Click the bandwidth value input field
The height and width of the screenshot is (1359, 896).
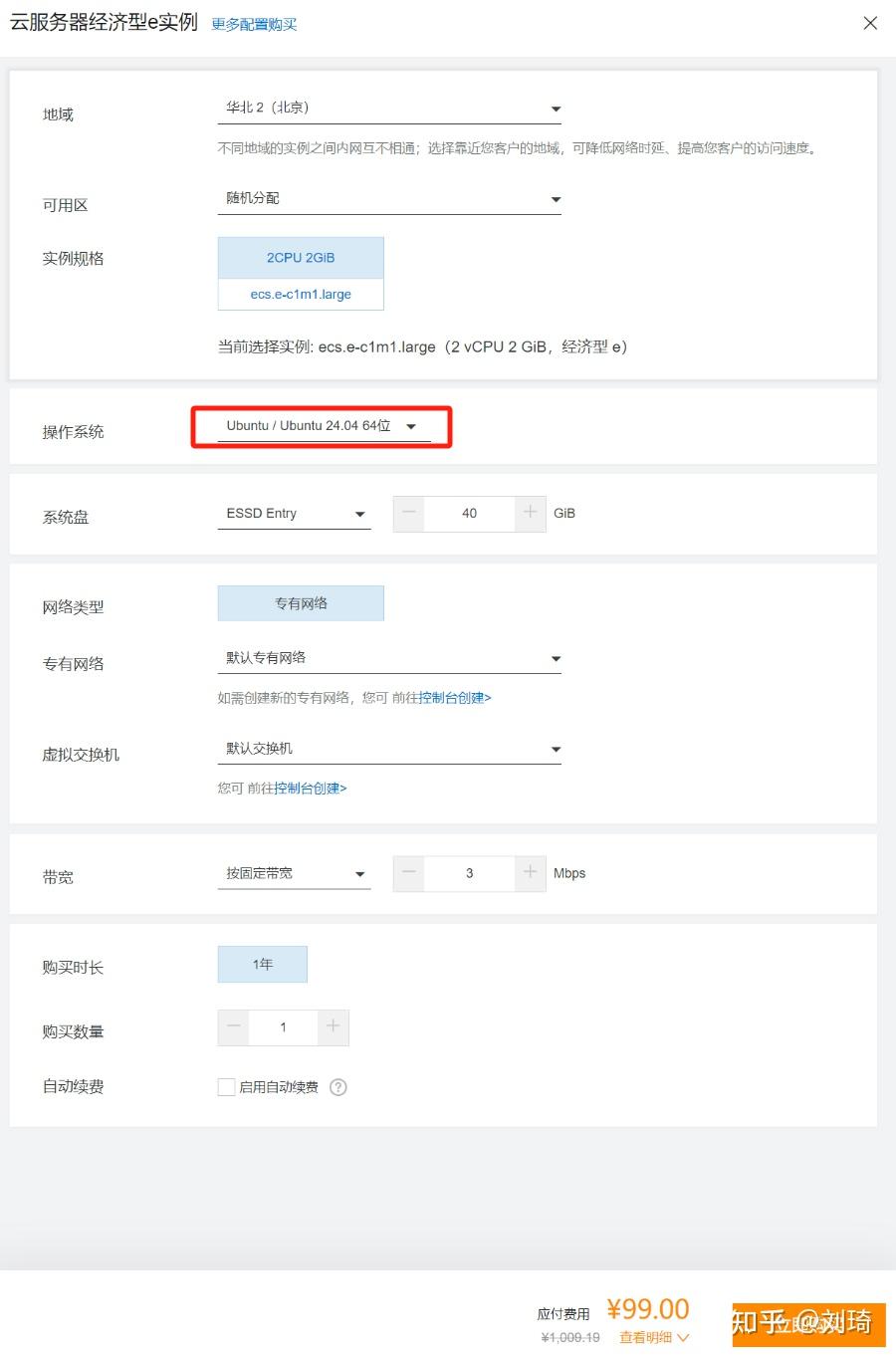pos(469,873)
